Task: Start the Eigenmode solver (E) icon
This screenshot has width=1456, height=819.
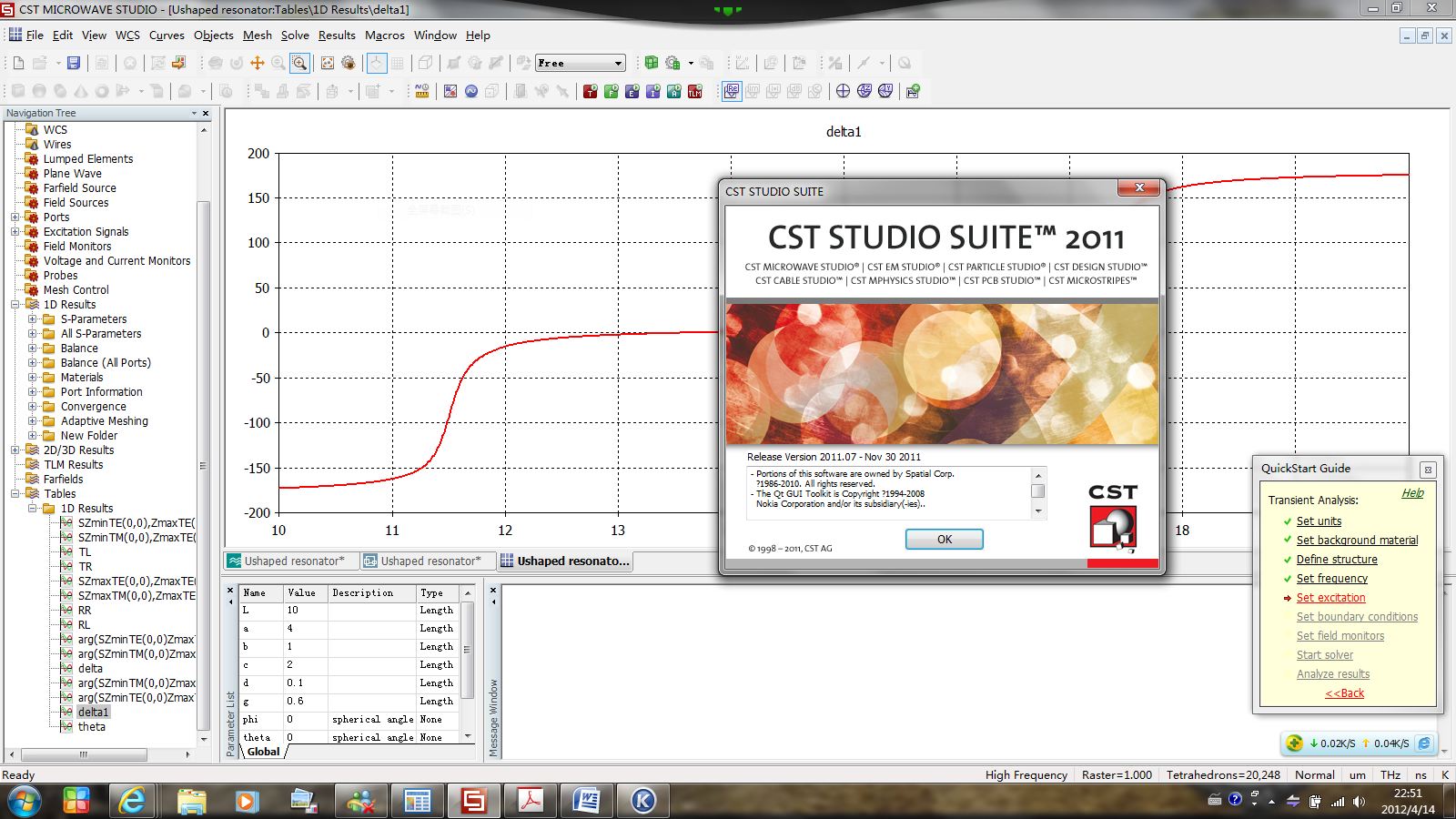Action: click(632, 91)
